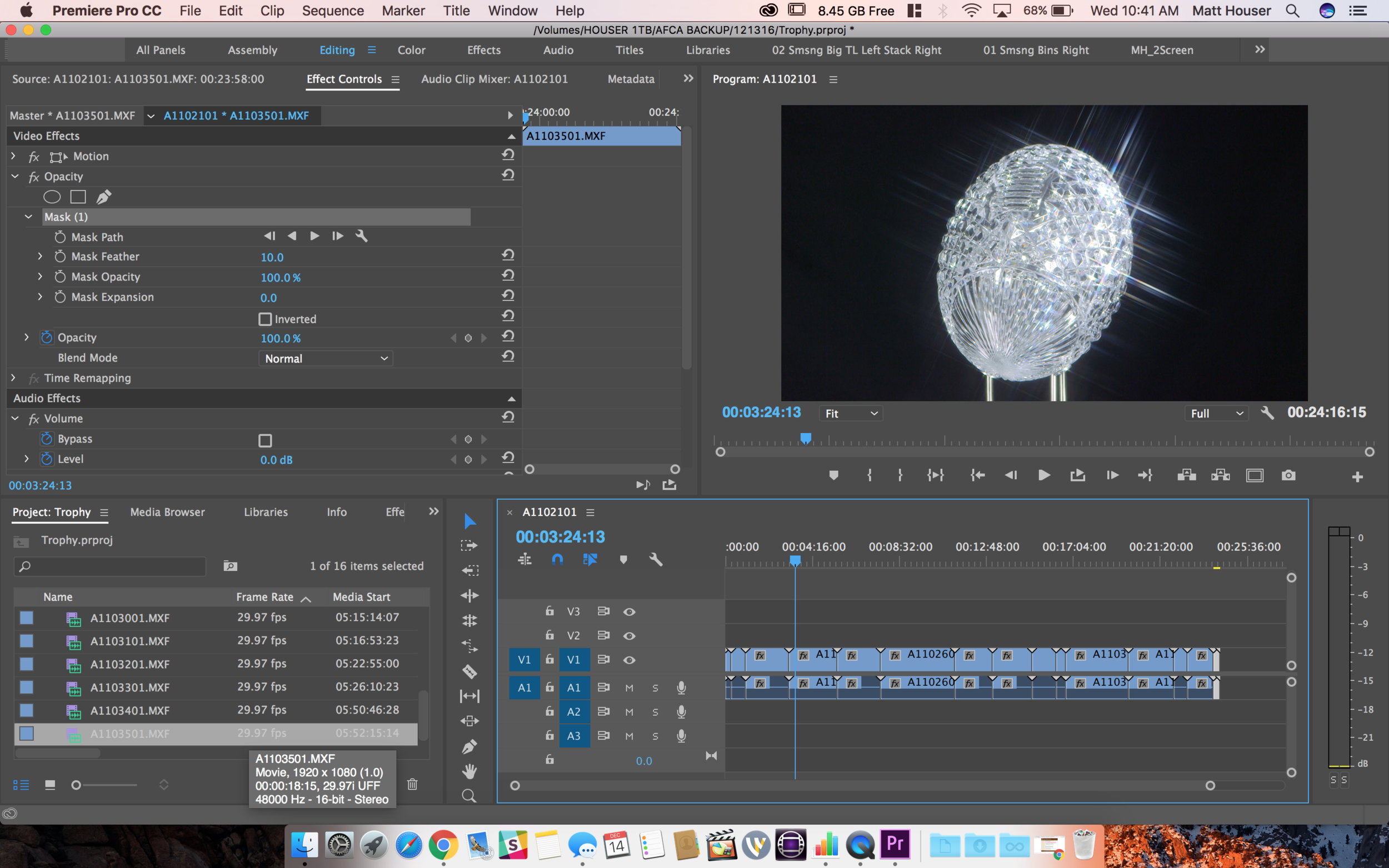This screenshot has width=1389, height=868.
Task: Select the Hand tool
Action: [469, 771]
